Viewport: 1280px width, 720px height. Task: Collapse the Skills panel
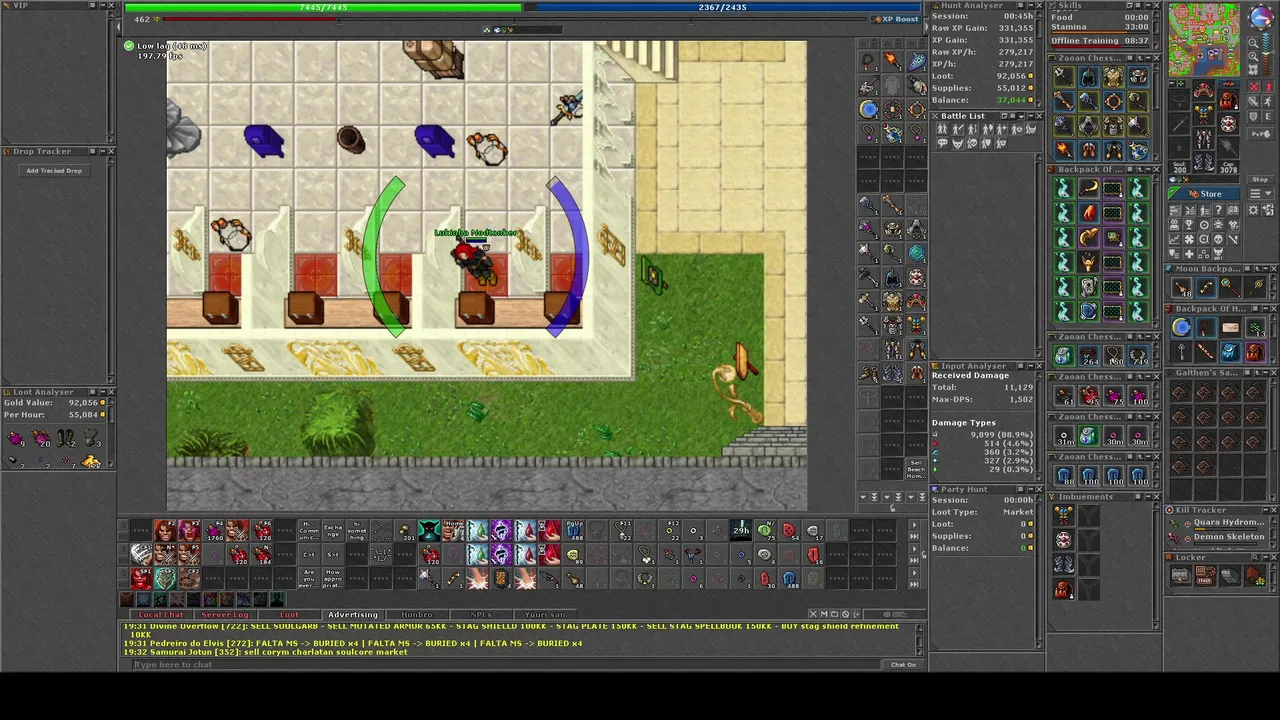1148,5
